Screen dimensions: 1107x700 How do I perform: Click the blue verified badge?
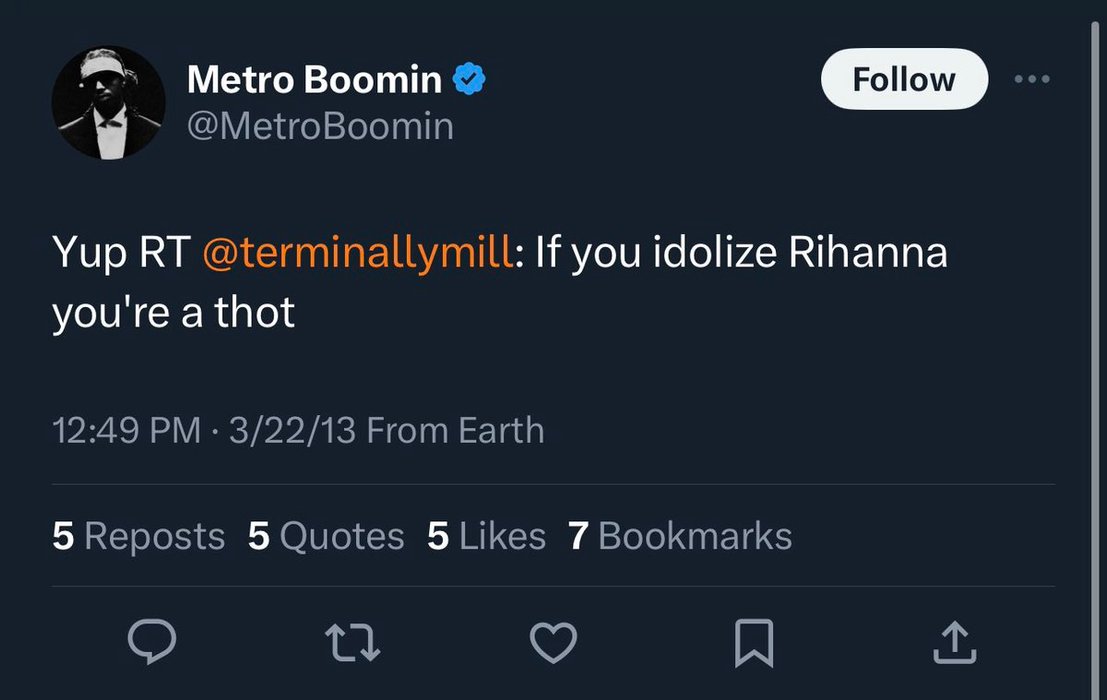point(469,78)
